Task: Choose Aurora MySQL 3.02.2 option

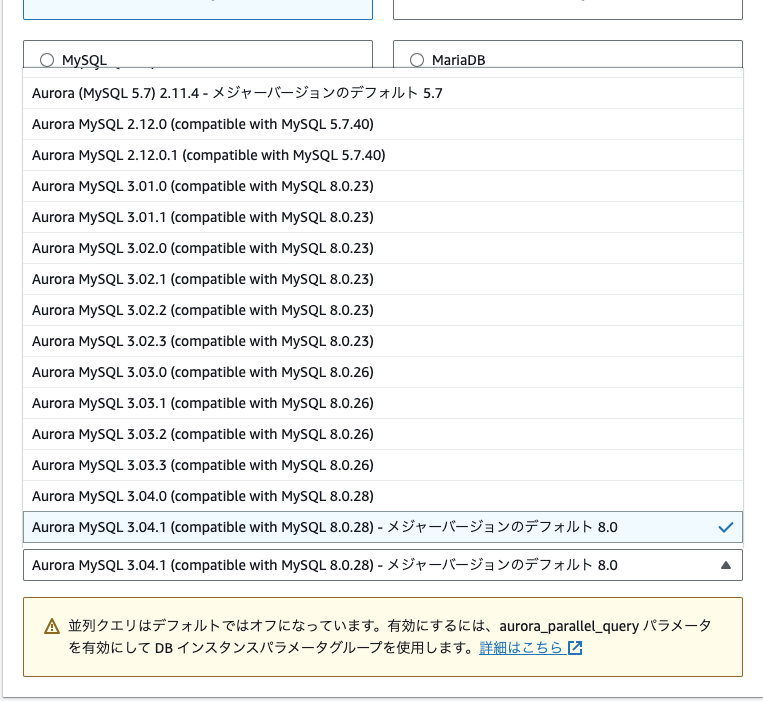Action: (x=383, y=310)
